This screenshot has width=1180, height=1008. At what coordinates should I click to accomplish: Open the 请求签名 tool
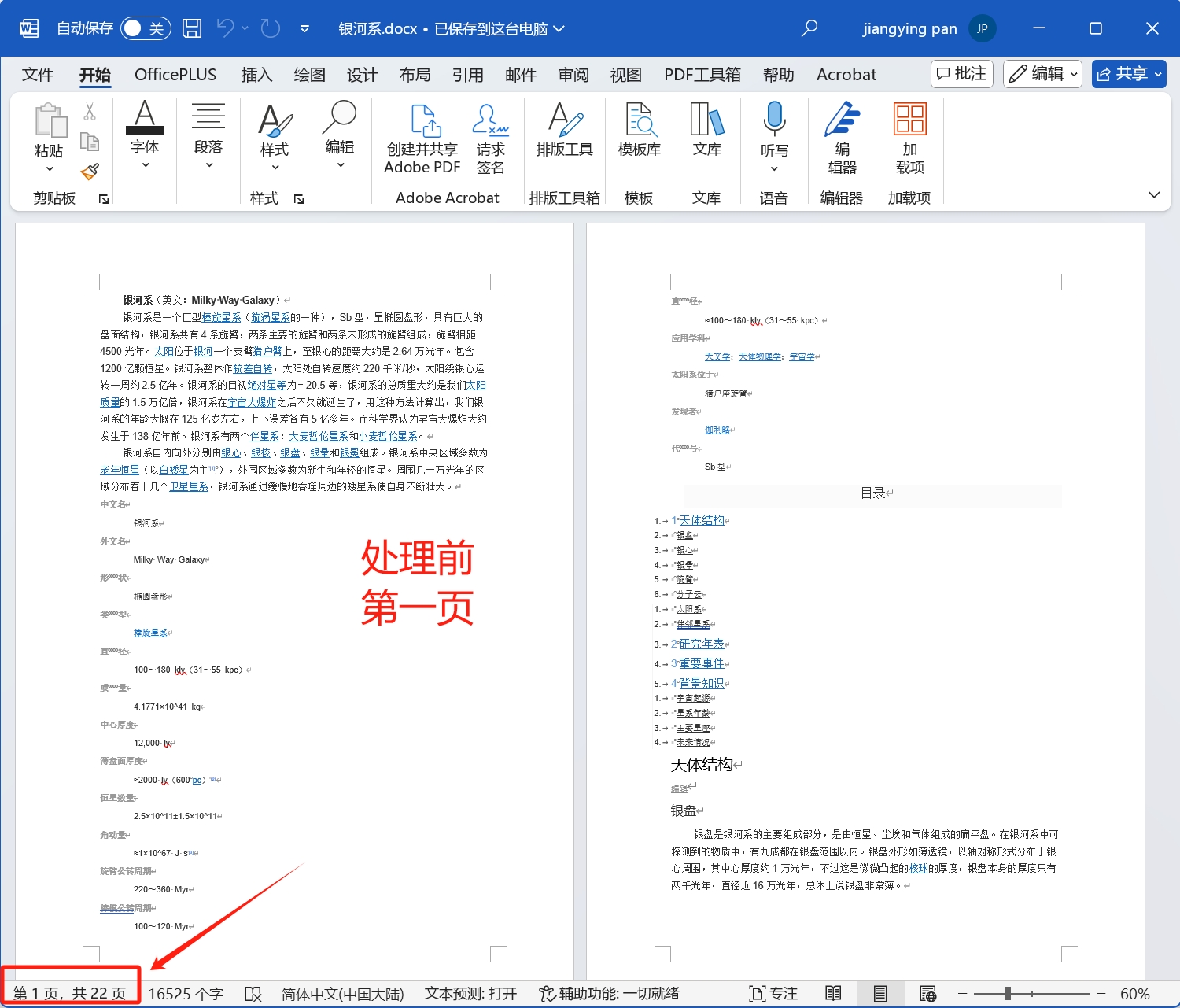click(490, 142)
